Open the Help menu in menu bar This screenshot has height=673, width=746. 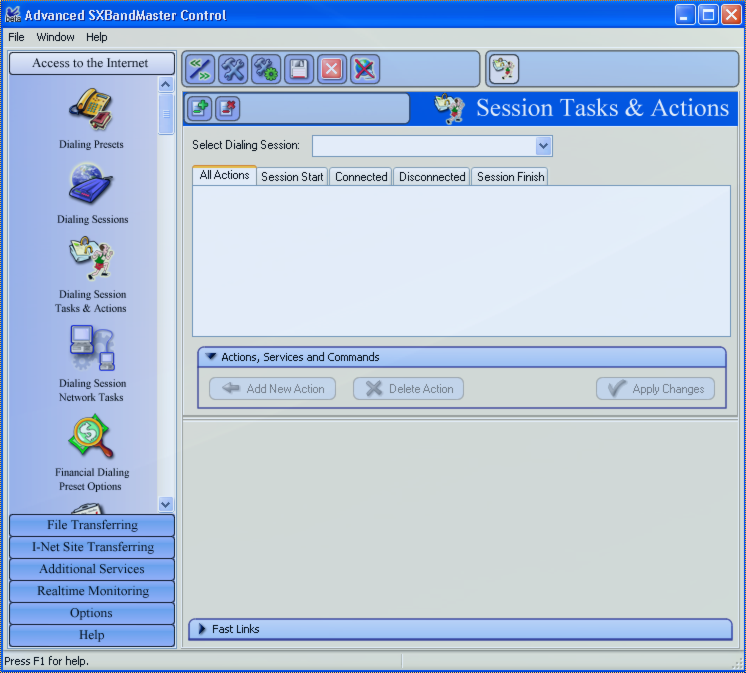pos(97,37)
